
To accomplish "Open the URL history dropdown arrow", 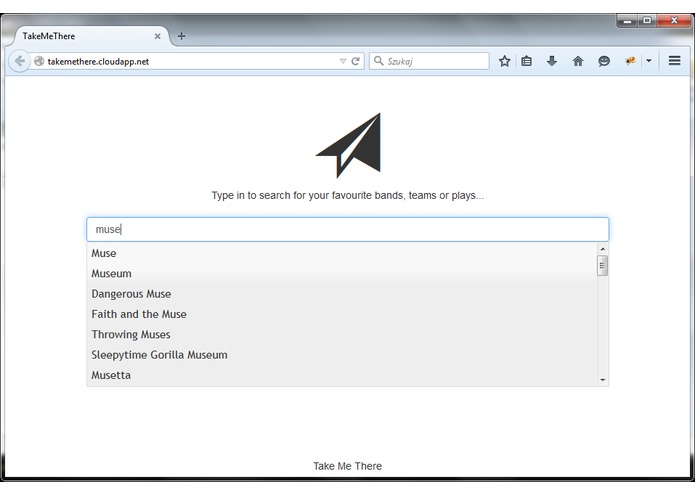I will pyautogui.click(x=343, y=61).
